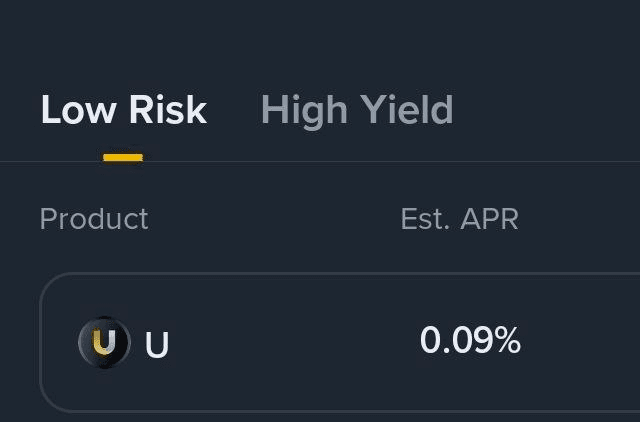
Task: Select the Low Risk tab
Action: coord(123,110)
